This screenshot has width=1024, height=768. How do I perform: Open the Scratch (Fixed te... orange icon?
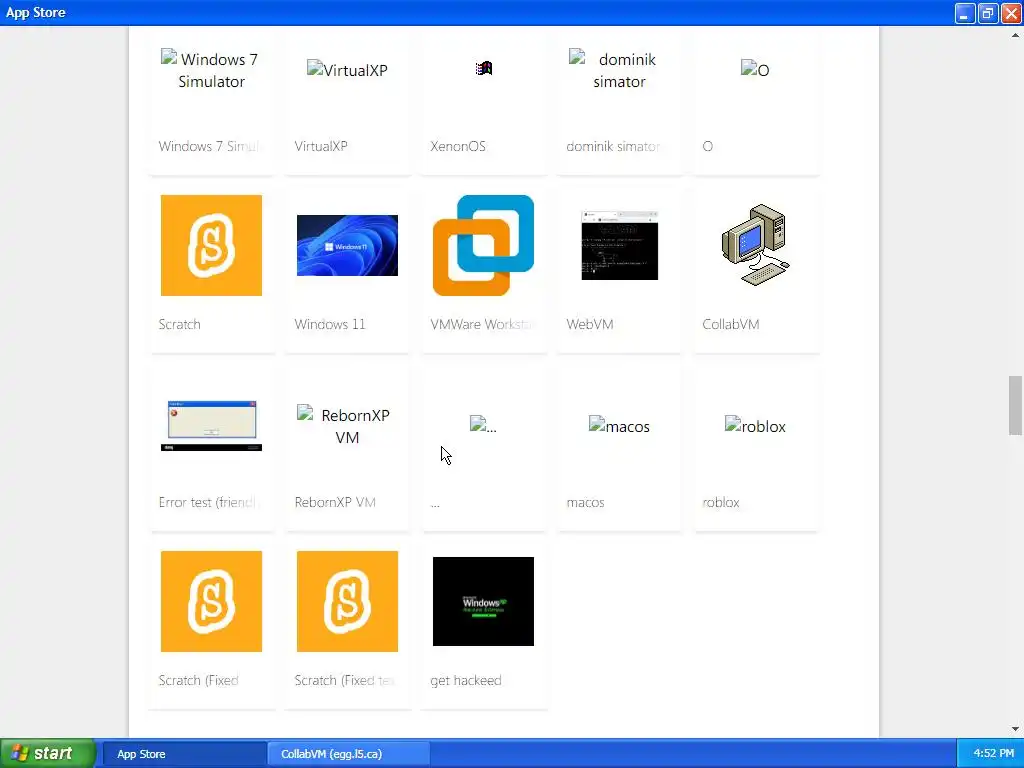pyautogui.click(x=347, y=601)
